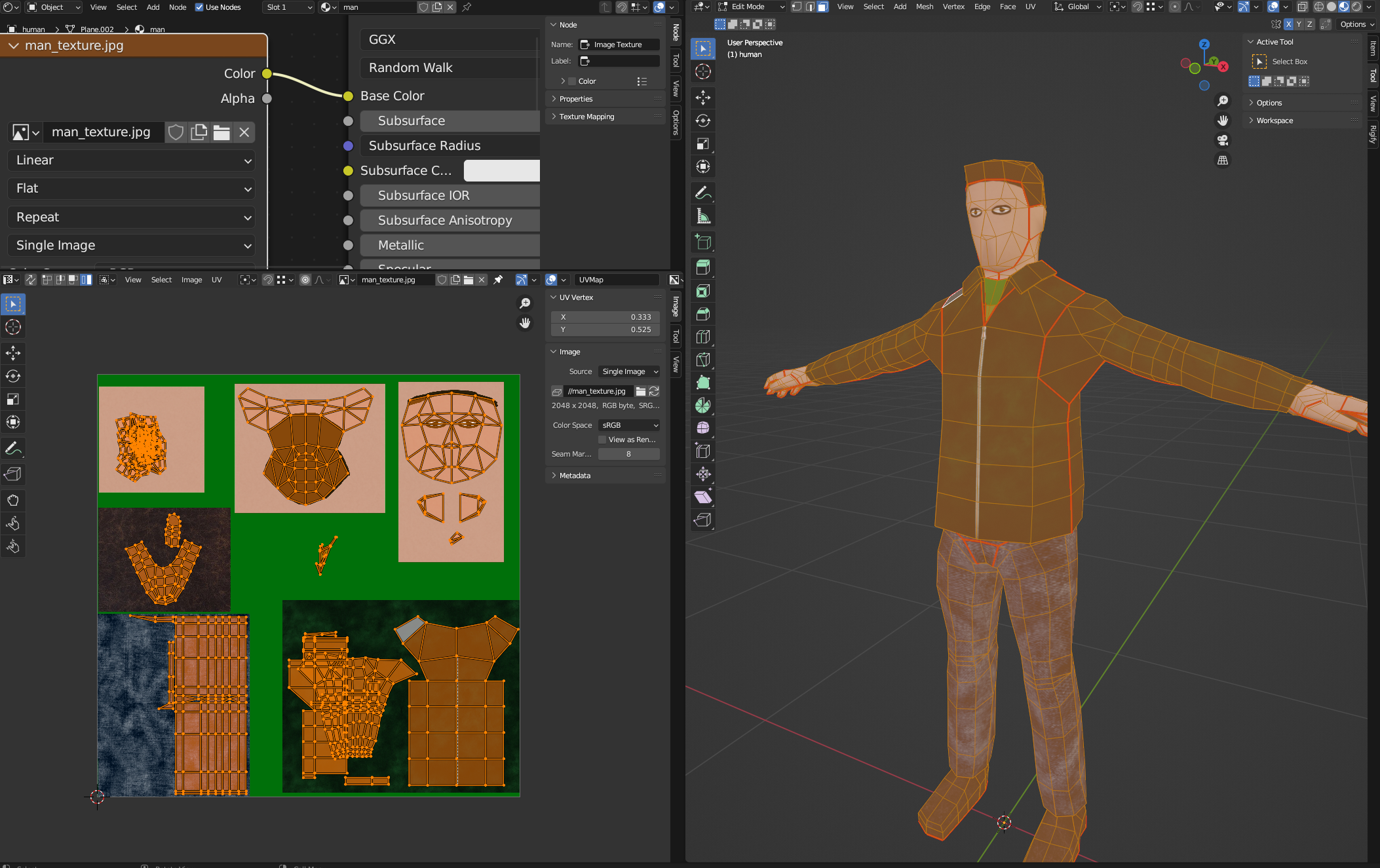Open the Linear interpolation dropdown

pos(131,160)
